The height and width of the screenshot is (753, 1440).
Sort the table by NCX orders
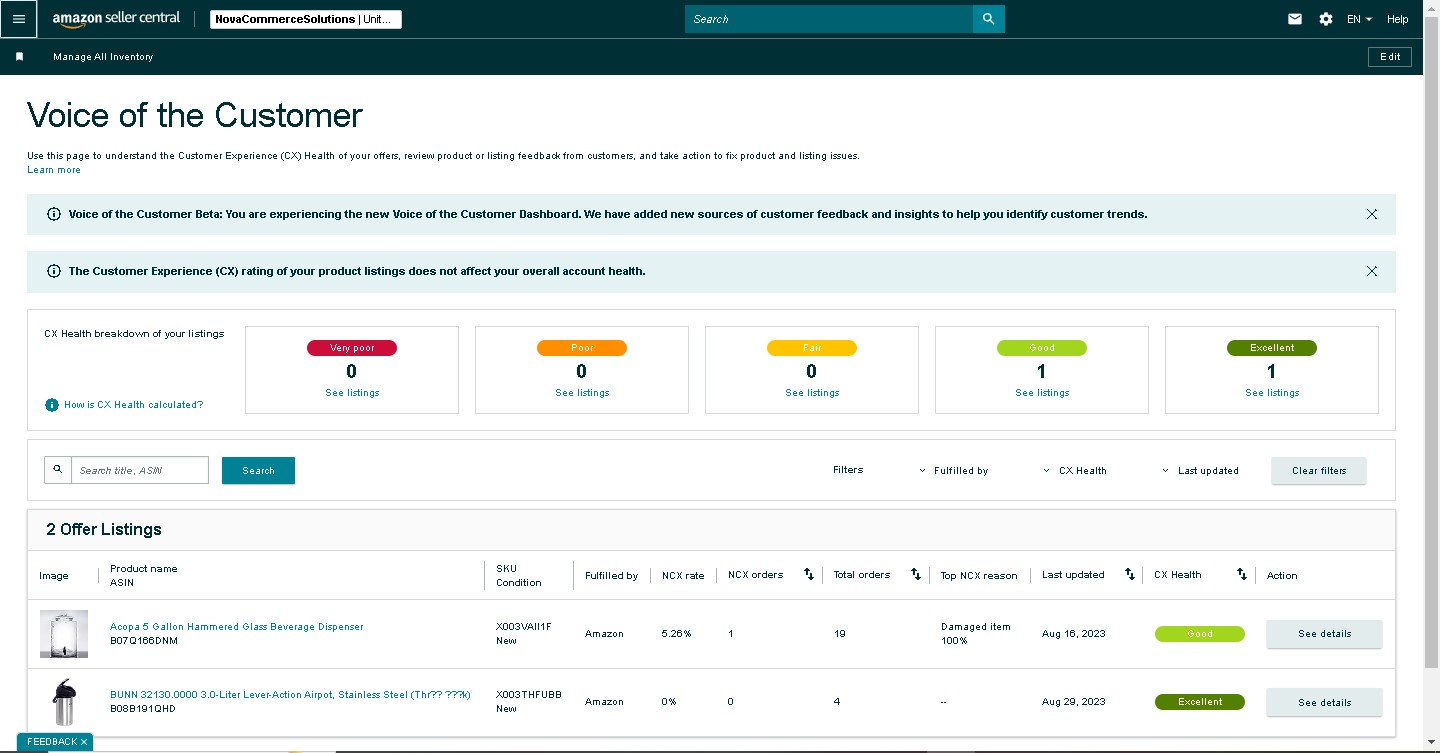click(809, 575)
